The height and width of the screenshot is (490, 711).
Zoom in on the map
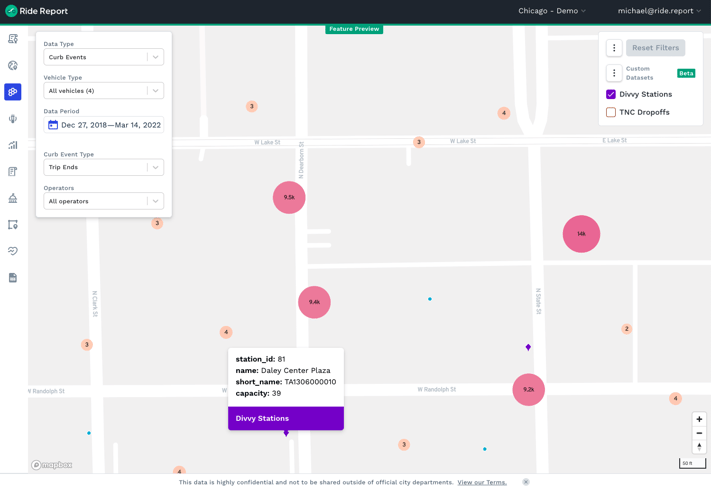point(699,419)
